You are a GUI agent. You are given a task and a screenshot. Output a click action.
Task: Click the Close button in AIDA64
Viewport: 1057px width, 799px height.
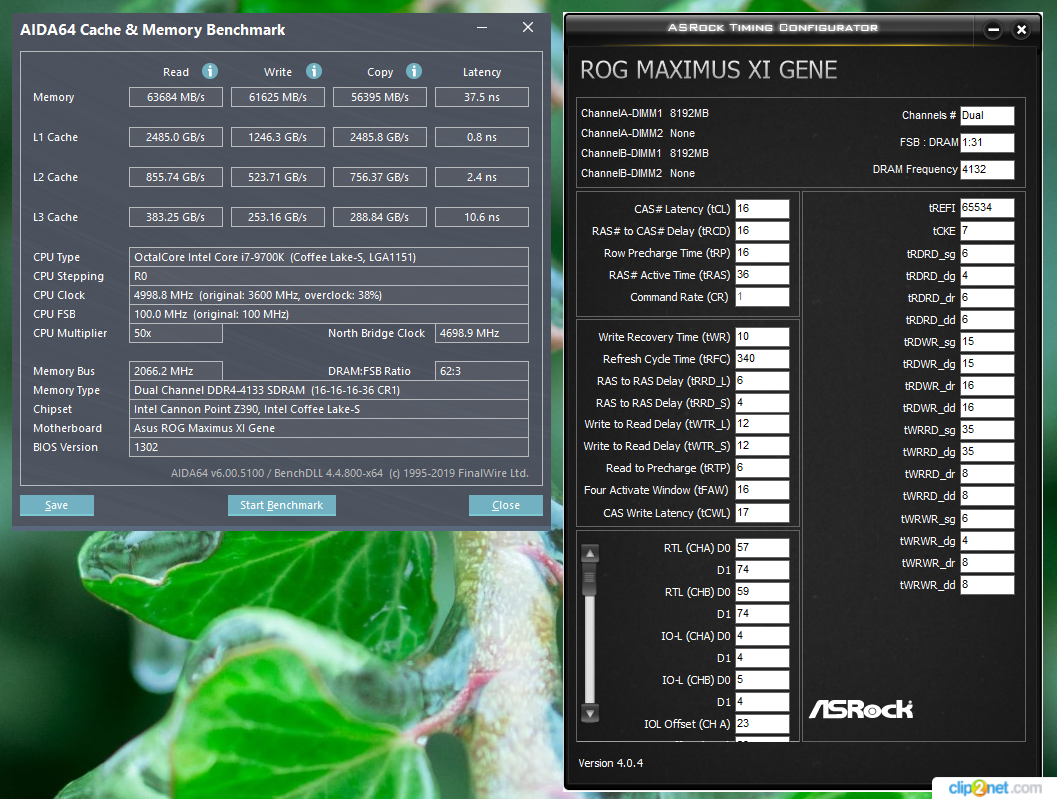(x=506, y=505)
